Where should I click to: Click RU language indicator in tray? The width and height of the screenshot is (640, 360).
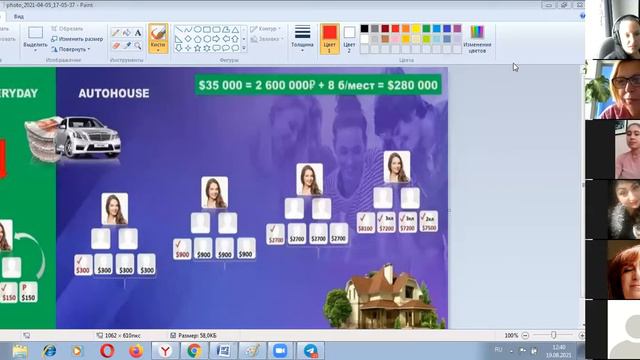[498, 350]
